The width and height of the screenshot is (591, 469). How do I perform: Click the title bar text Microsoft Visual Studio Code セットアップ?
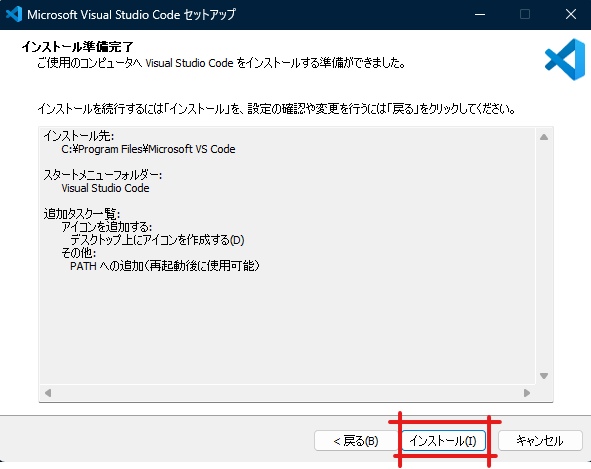pyautogui.click(x=132, y=14)
